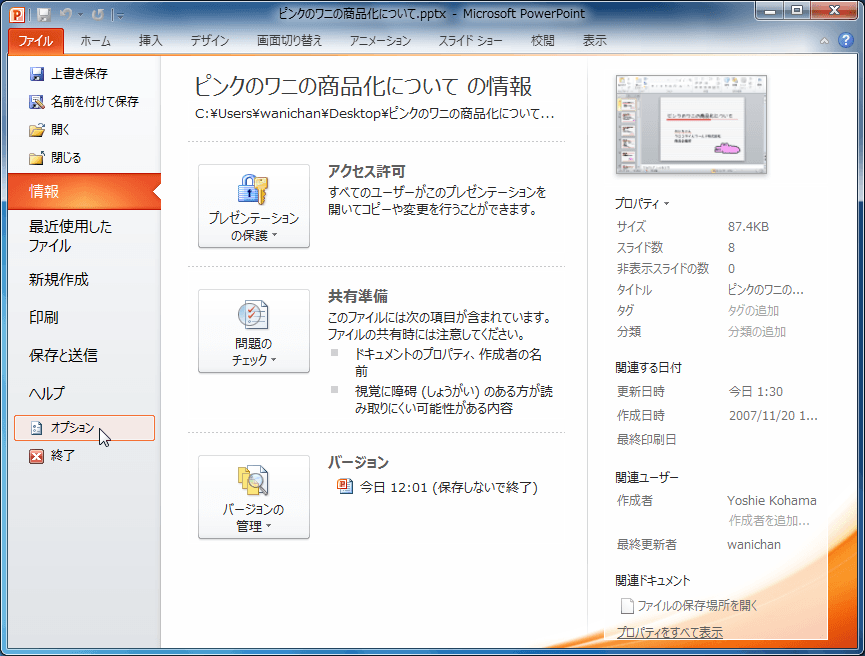
Task: Click the 非表示スライドの数 label
Action: click(x=663, y=269)
